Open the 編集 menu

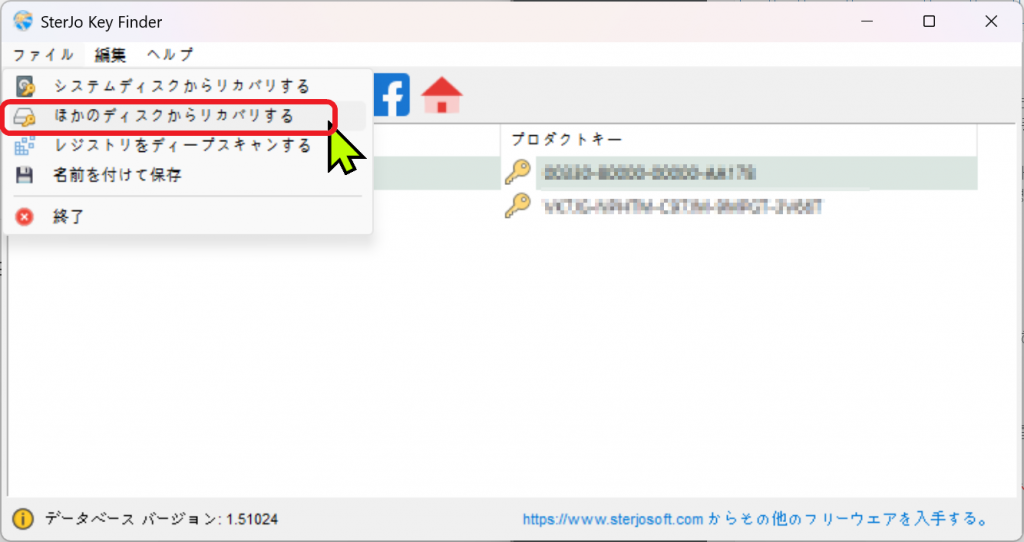tap(110, 55)
